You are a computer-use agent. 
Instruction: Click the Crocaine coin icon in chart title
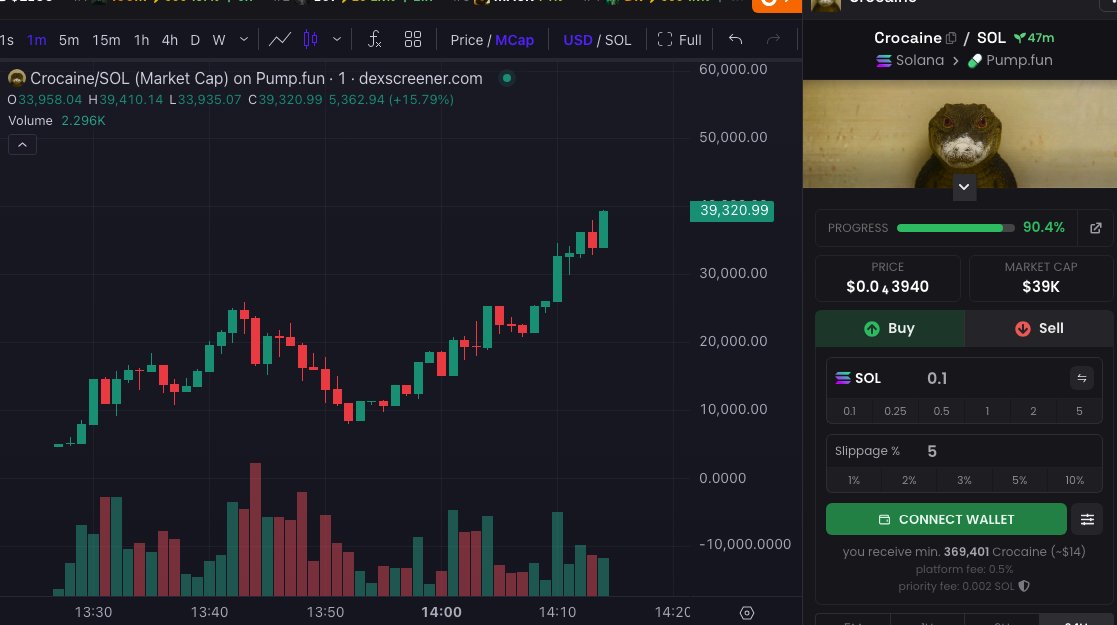click(x=16, y=78)
